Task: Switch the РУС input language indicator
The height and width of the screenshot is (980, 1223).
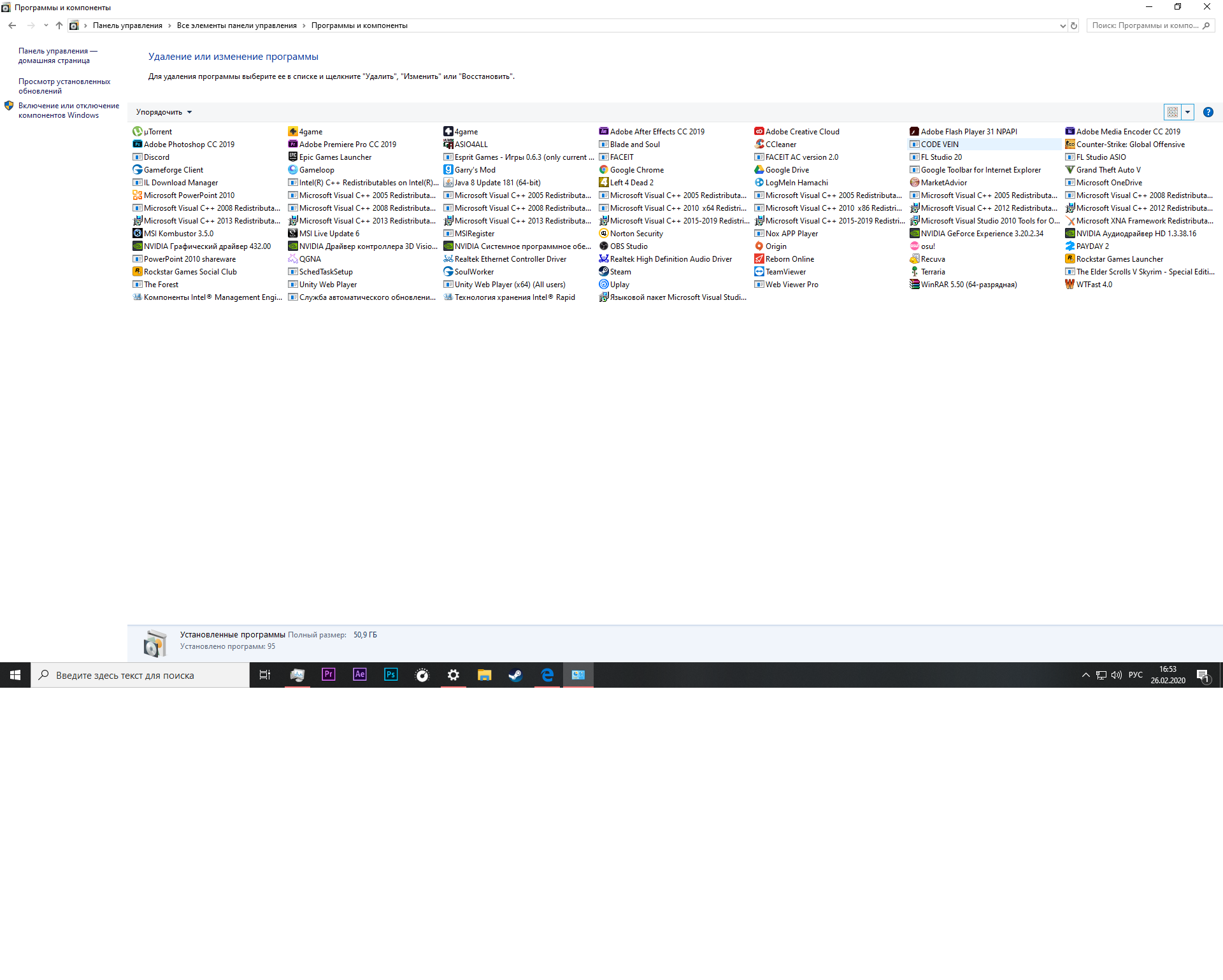Action: tap(1135, 675)
